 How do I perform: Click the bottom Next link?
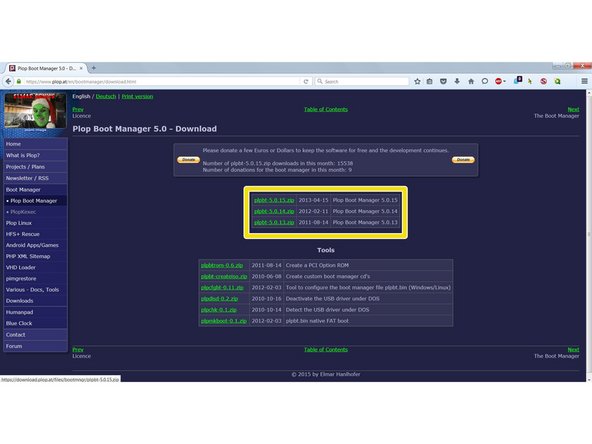coord(573,350)
